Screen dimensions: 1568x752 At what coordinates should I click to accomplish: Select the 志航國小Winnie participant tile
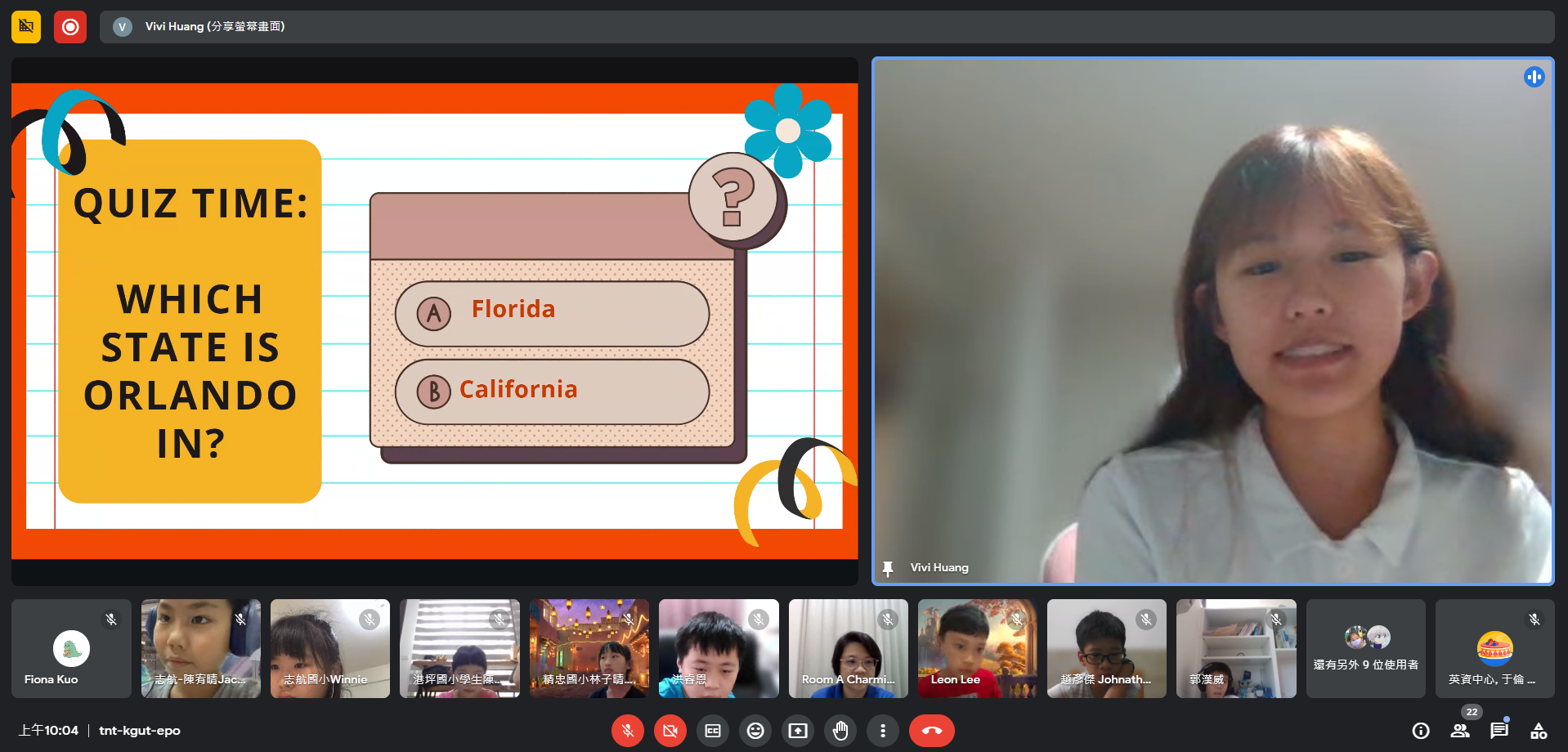pyautogui.click(x=330, y=649)
